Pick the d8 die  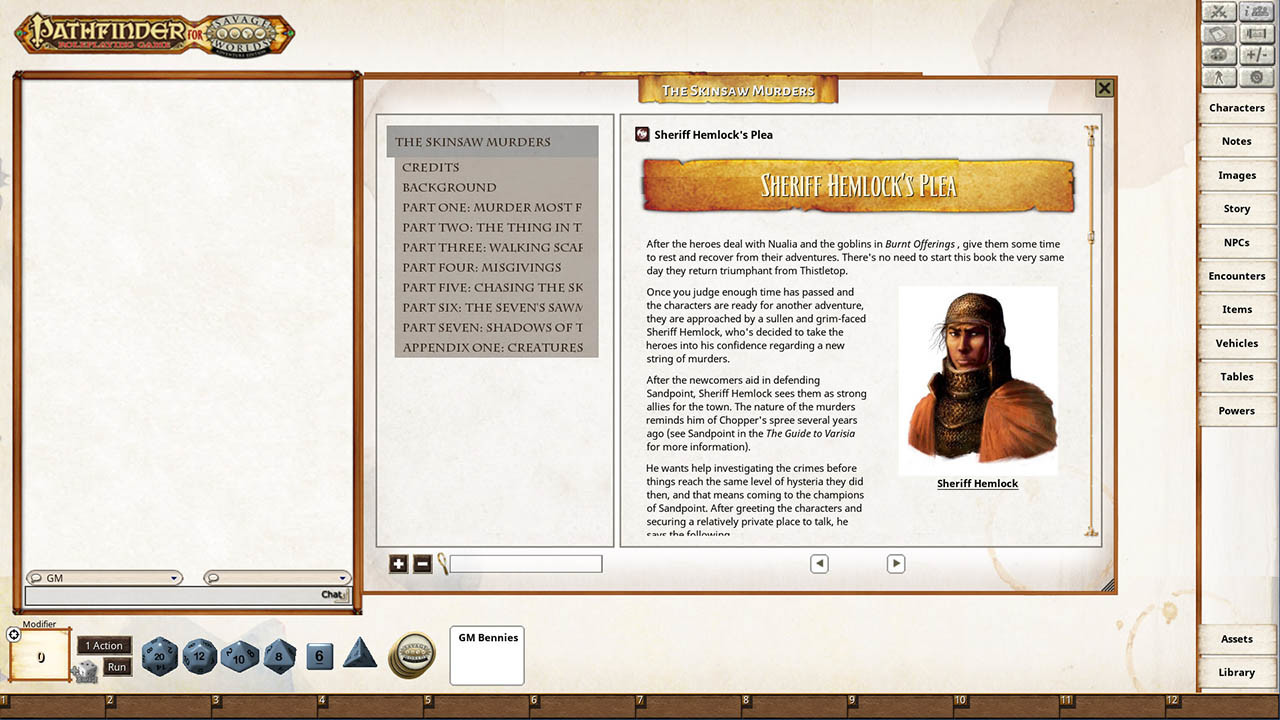[x=280, y=656]
